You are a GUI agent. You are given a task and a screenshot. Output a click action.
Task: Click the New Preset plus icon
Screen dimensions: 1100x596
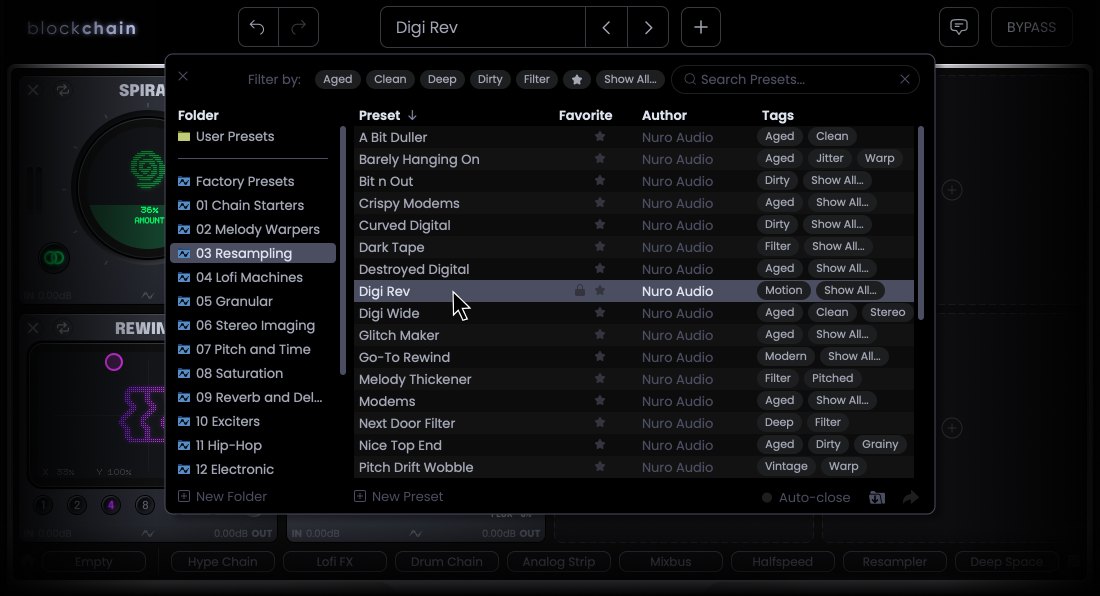360,496
